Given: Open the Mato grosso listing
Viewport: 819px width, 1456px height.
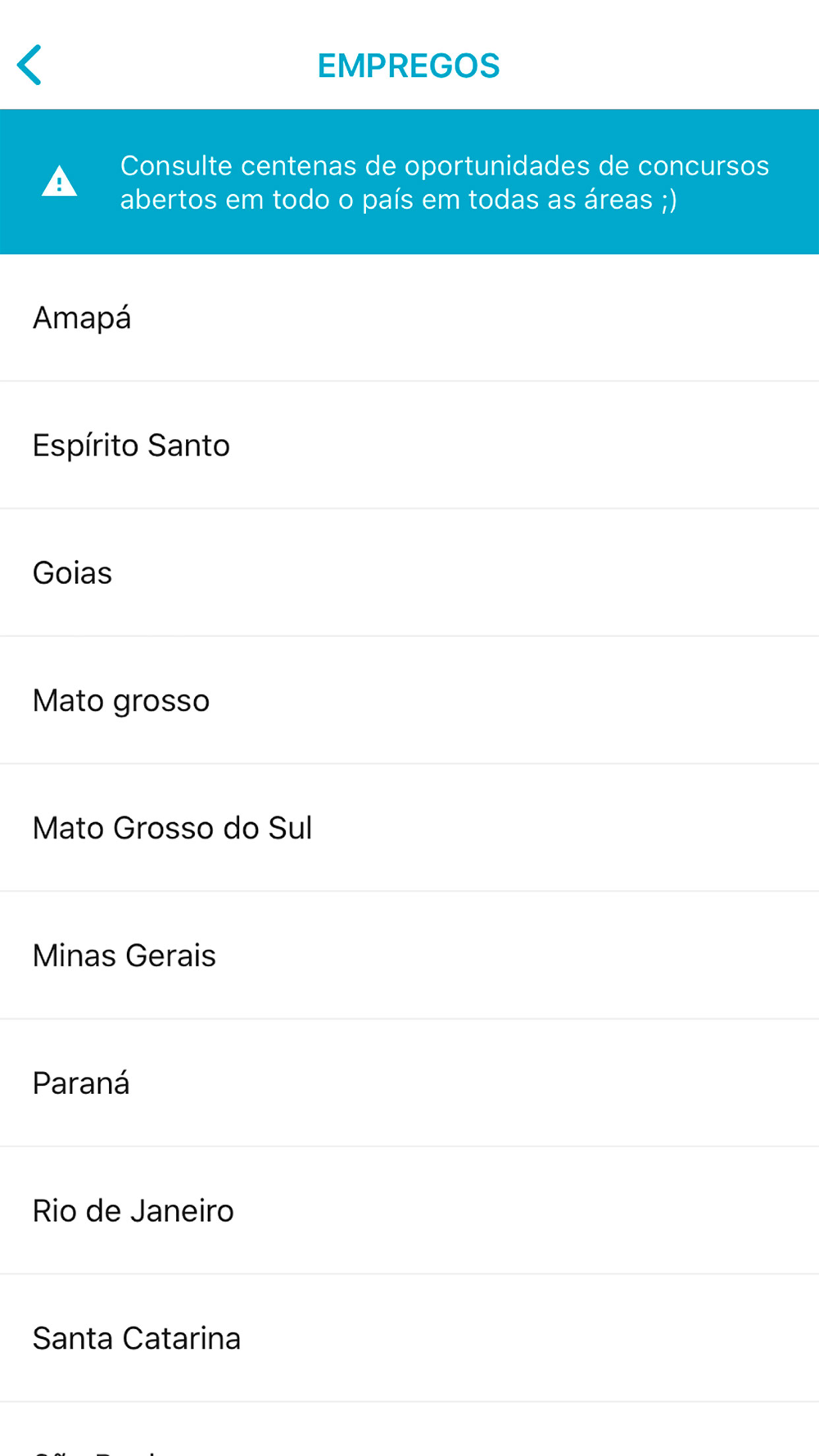Looking at the screenshot, I should 409,701.
